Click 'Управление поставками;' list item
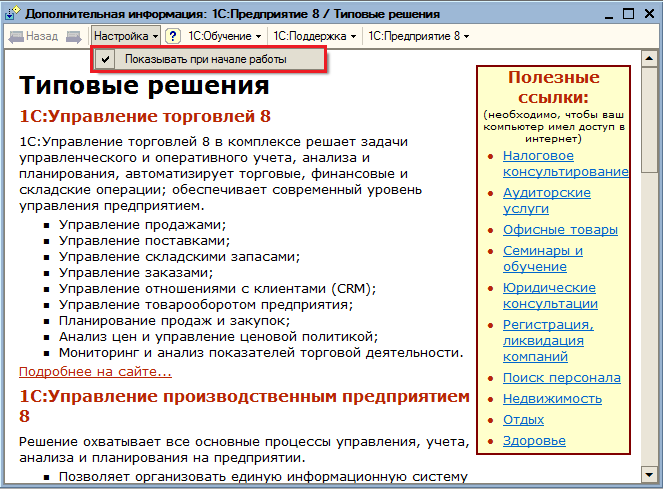 tap(144, 241)
